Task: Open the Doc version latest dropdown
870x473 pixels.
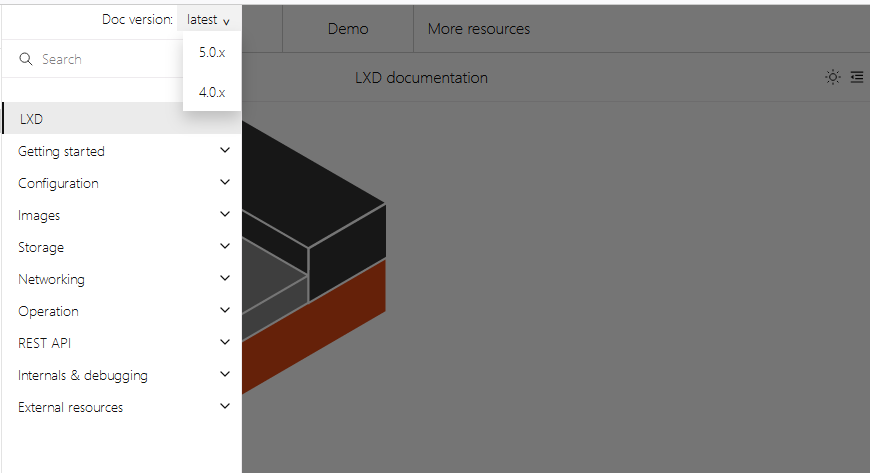Action: [209, 20]
